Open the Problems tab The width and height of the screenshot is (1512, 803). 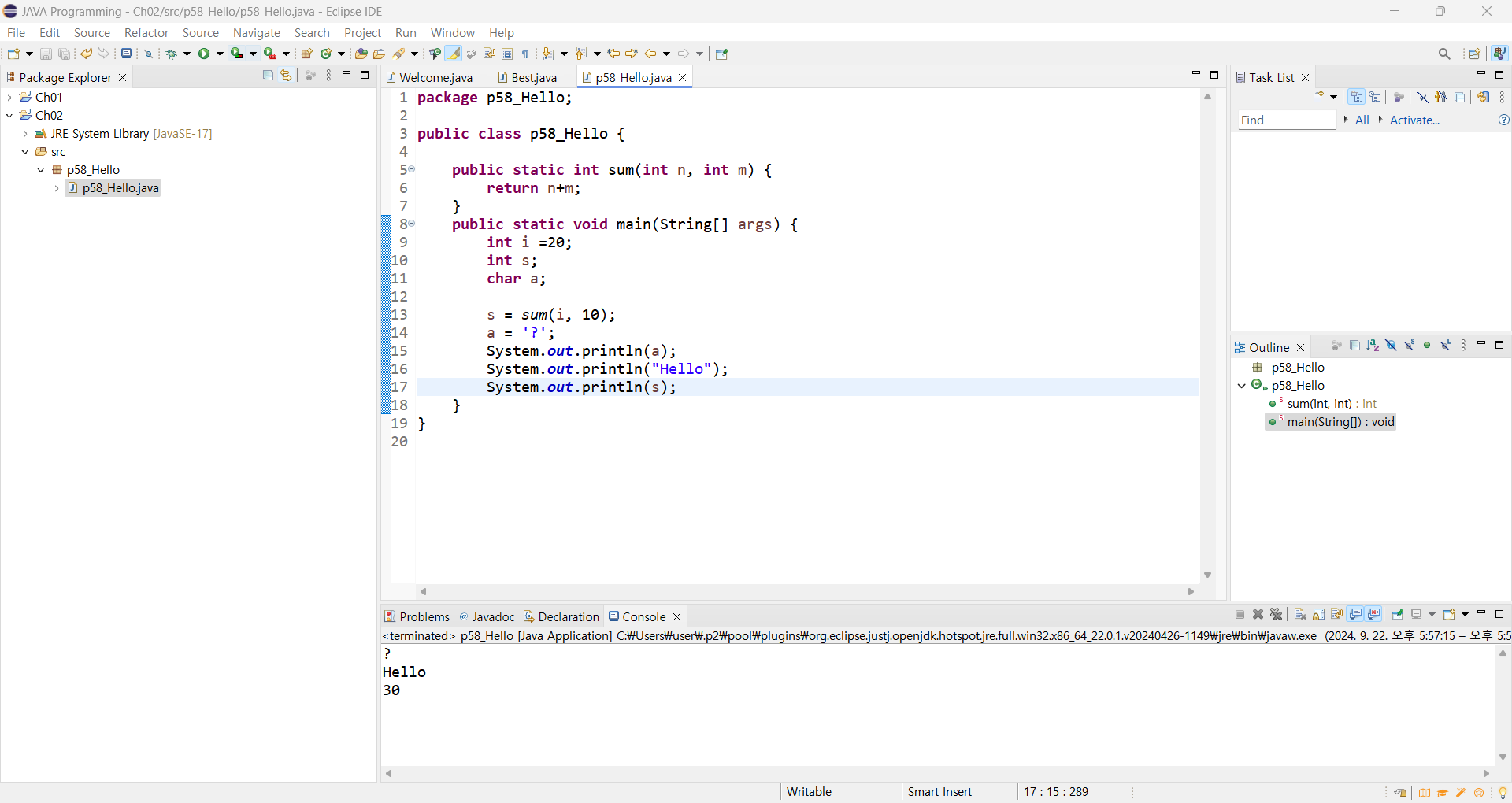[x=417, y=616]
